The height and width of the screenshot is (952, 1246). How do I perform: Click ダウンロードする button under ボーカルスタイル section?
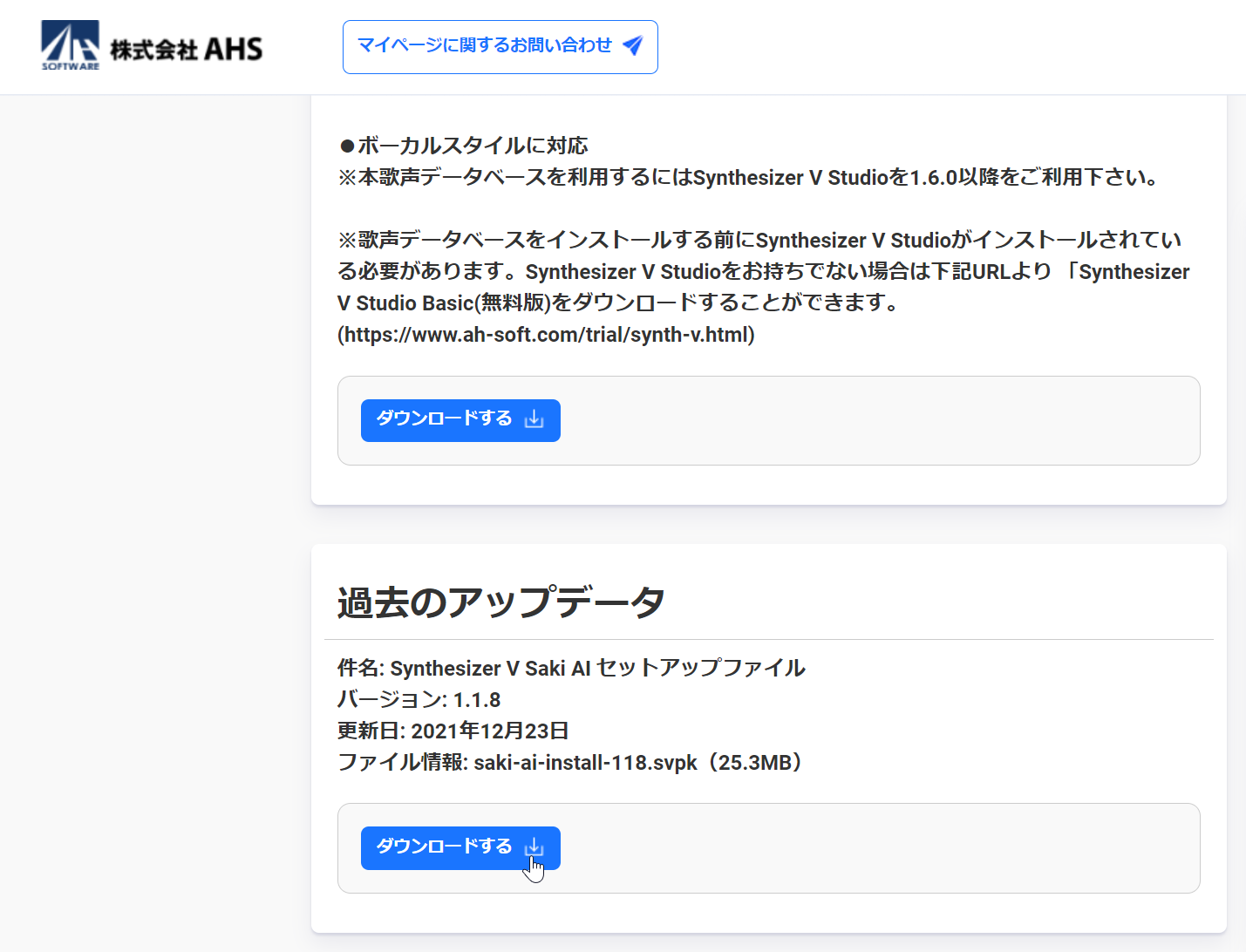(x=460, y=420)
